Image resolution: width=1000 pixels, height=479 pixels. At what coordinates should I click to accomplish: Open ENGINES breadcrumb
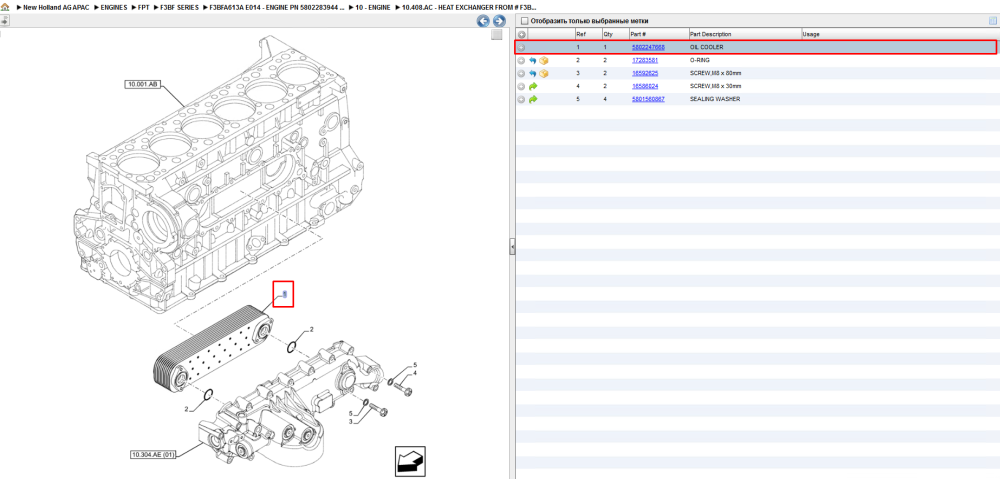coord(114,7)
